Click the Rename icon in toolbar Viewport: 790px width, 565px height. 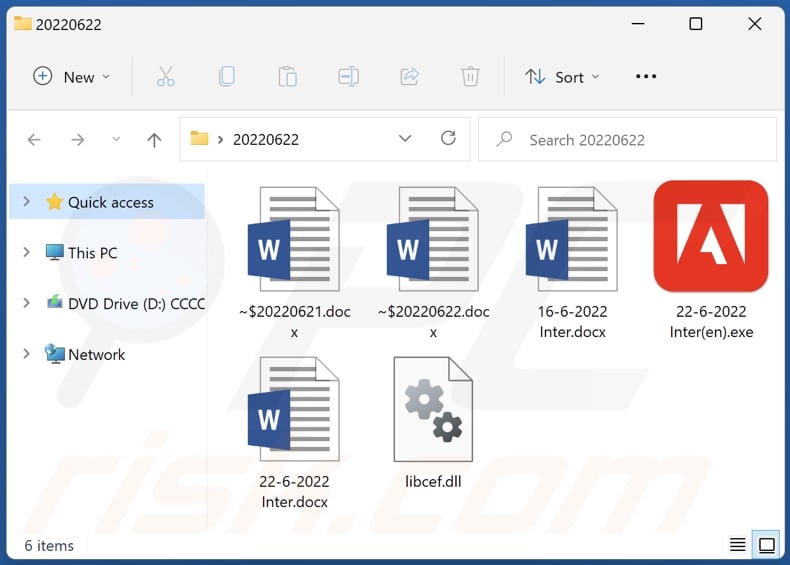point(349,77)
